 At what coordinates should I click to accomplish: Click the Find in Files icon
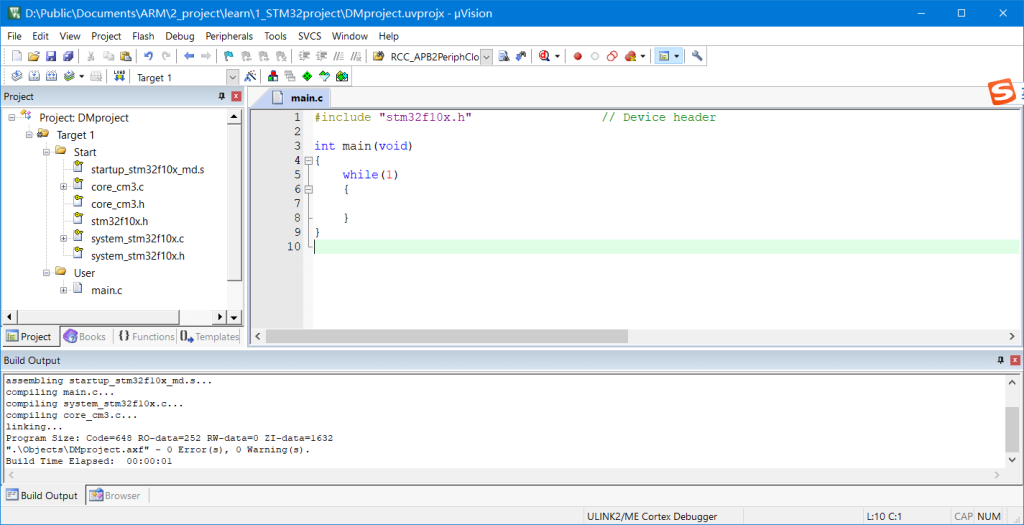point(377,56)
